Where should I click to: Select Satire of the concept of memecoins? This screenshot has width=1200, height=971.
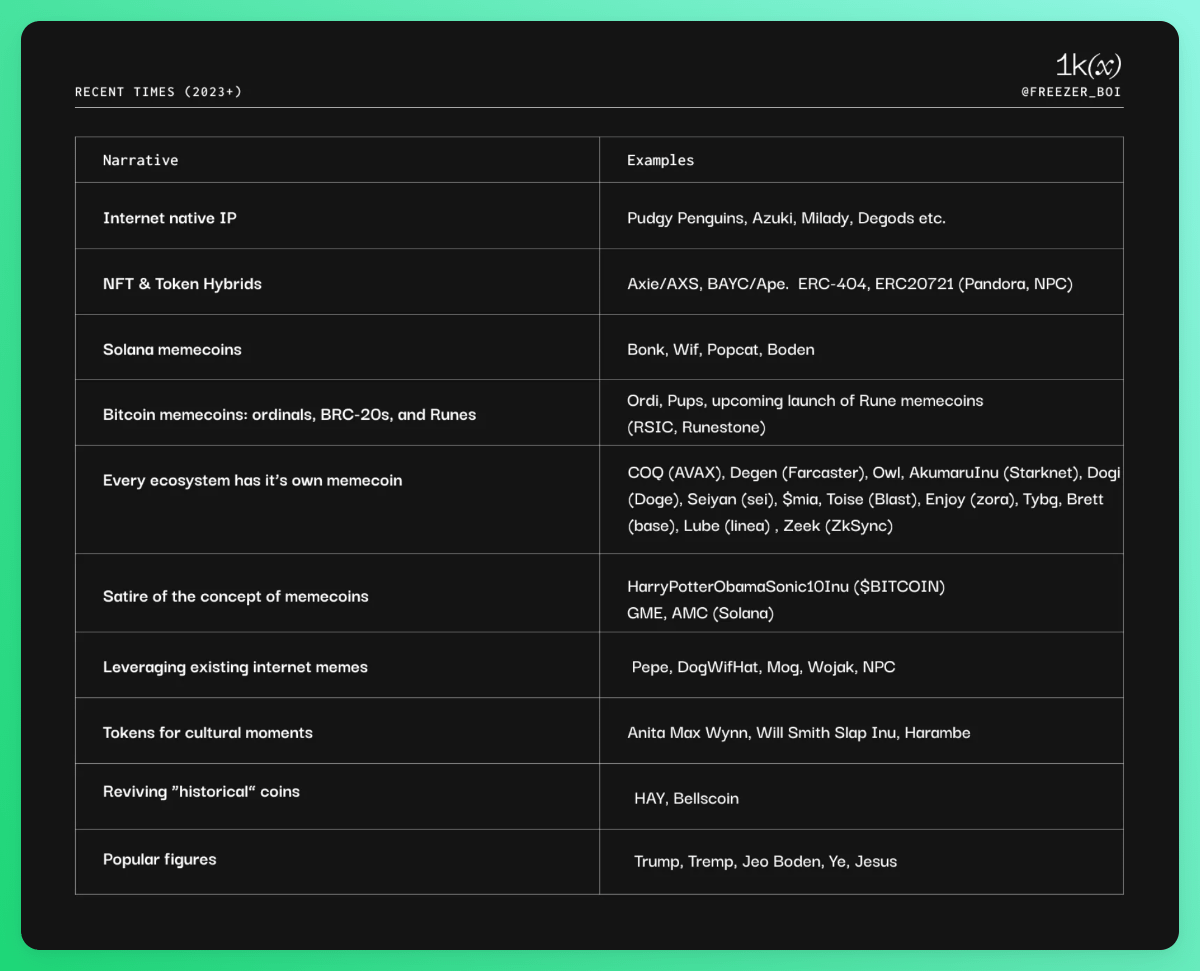(235, 596)
